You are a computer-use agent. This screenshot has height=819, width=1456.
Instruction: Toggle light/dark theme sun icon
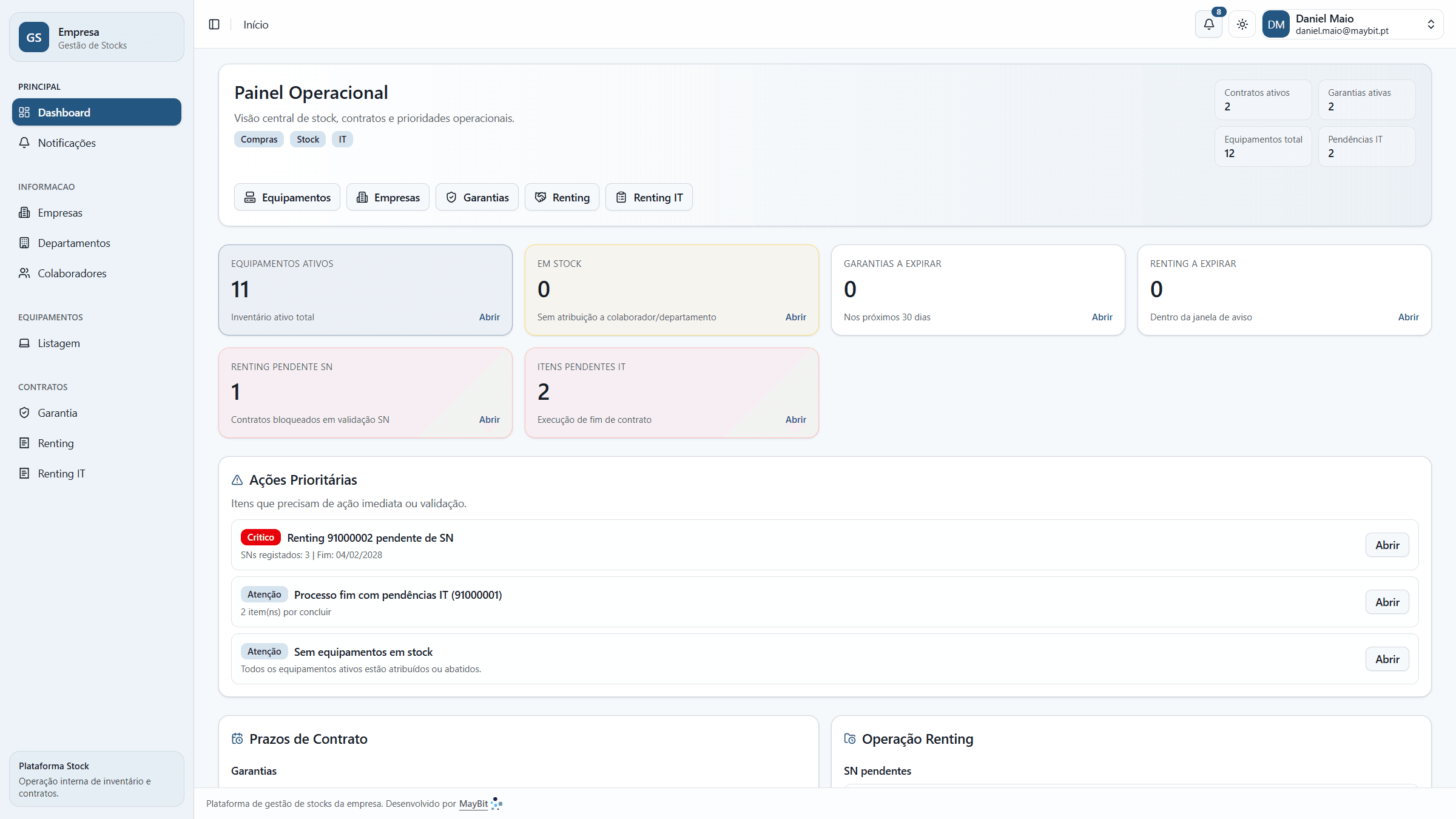pyautogui.click(x=1242, y=24)
